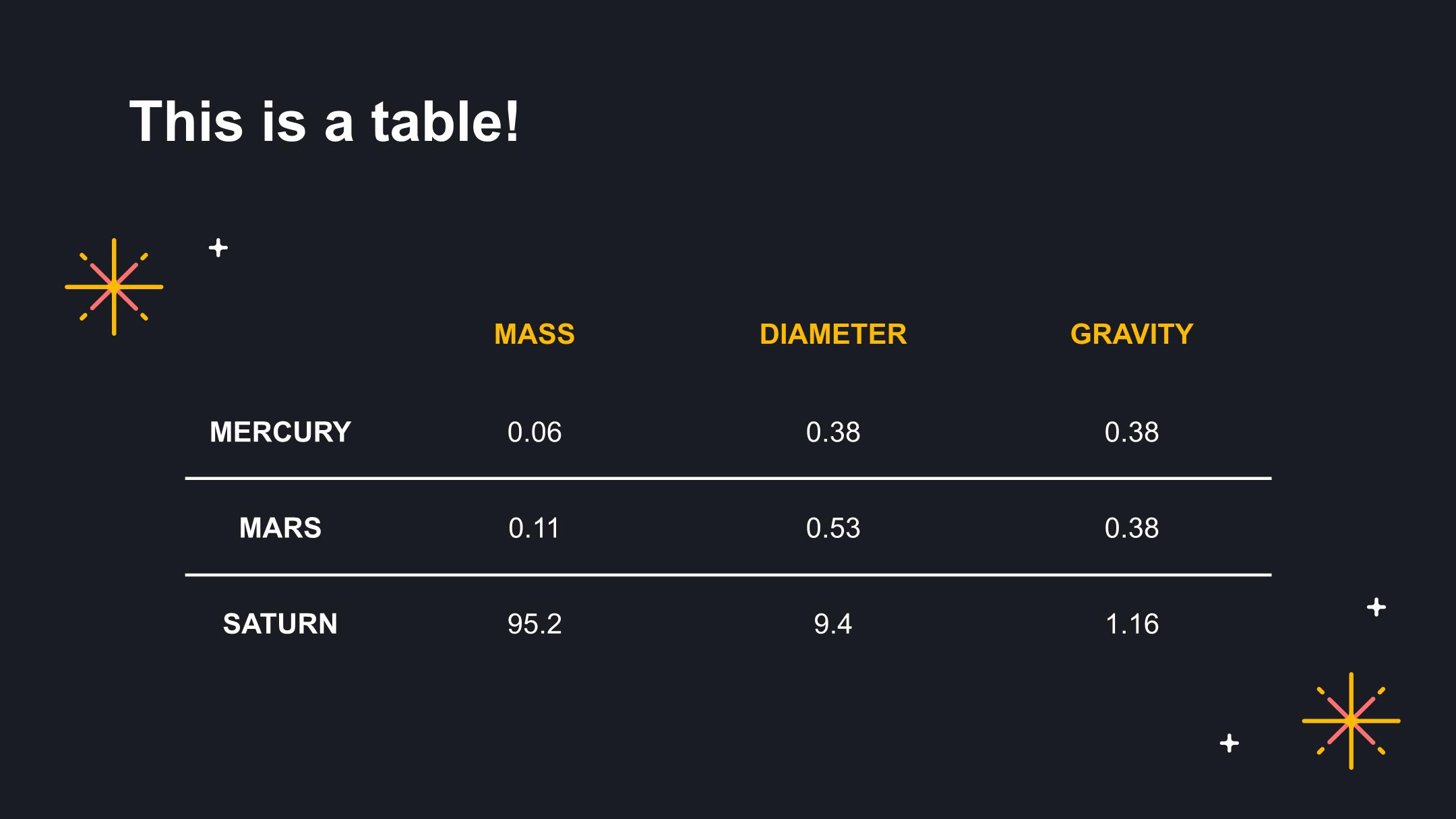Click the large starburst icon beside the table
The image size is (1456, 819).
(x=114, y=286)
